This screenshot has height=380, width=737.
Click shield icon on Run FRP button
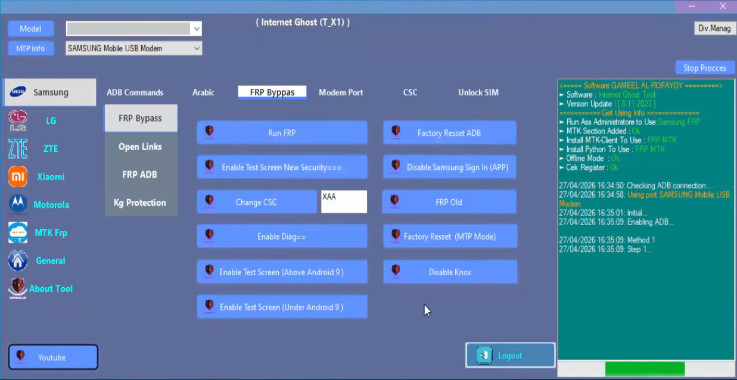pos(210,131)
